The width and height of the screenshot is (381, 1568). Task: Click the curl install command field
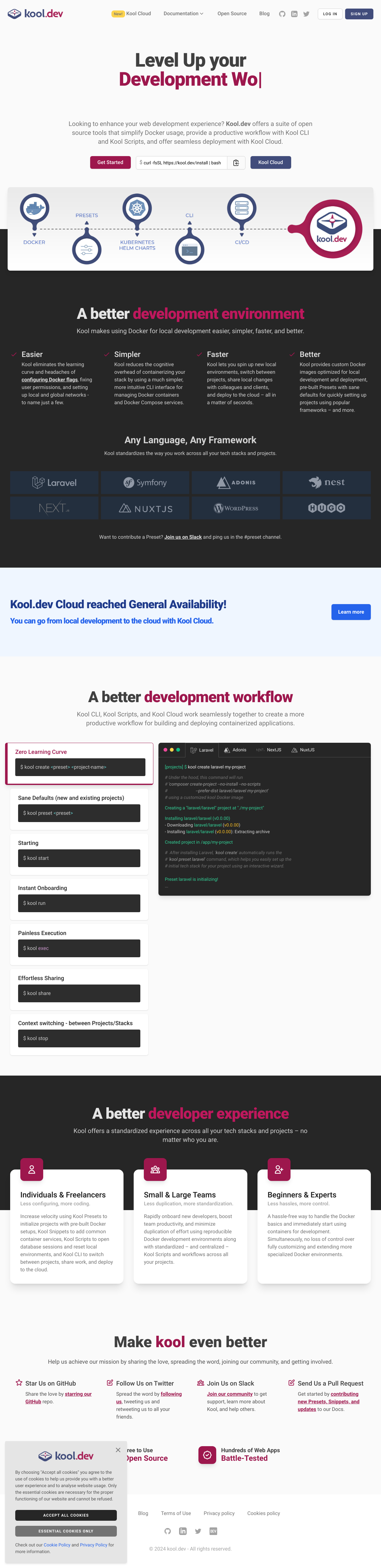(182, 162)
